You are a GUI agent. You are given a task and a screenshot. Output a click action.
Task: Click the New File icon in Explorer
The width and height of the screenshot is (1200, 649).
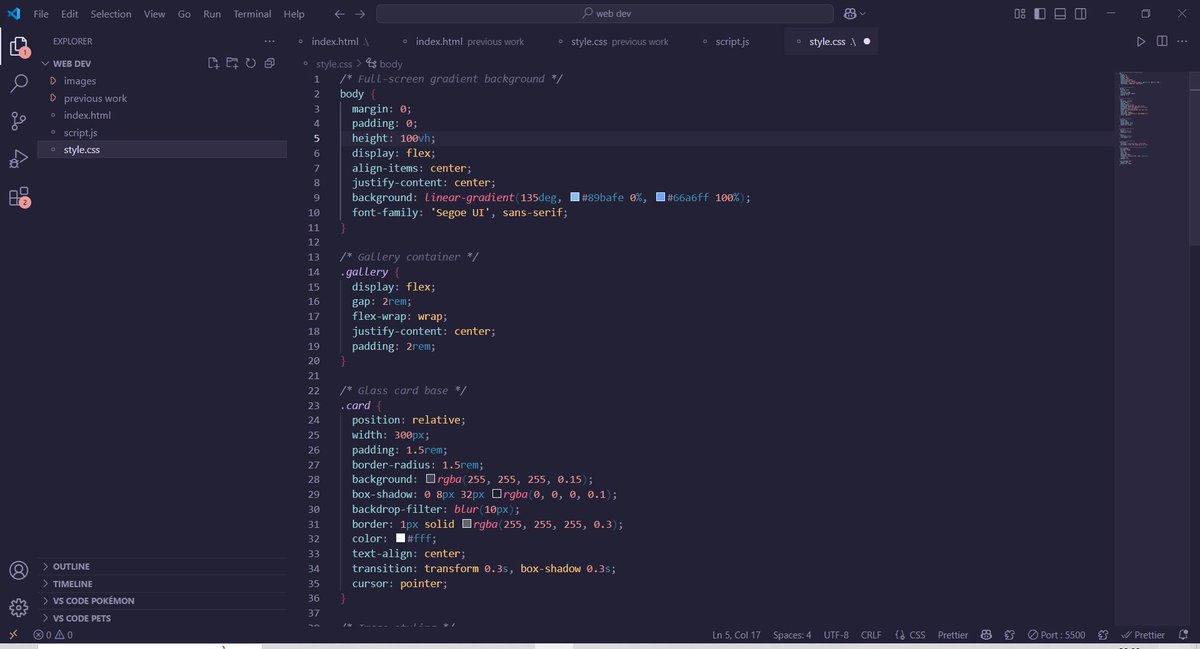coord(213,62)
